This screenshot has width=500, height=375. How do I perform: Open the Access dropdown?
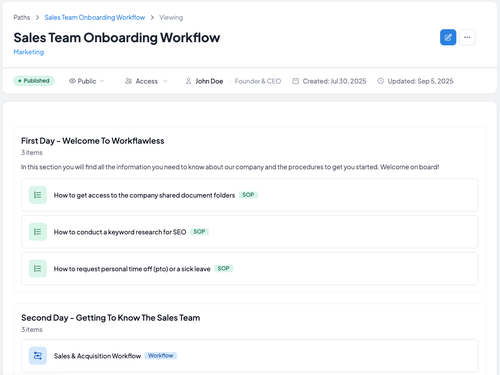click(x=146, y=81)
